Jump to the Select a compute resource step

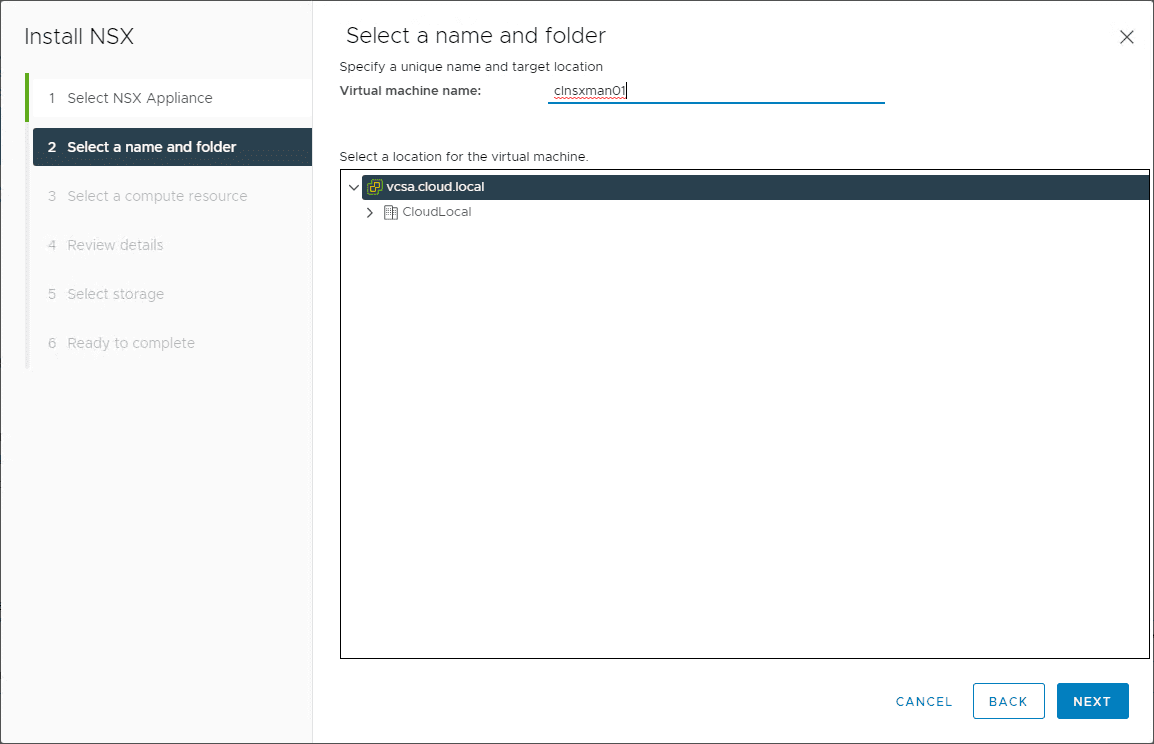coord(156,195)
